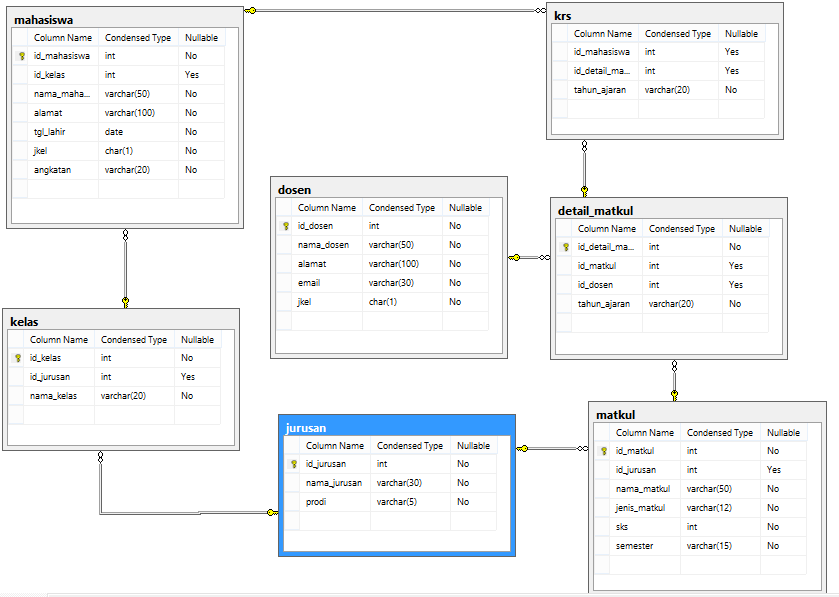Select varchar(5) type cell in jurusan
The width and height of the screenshot is (839, 597).
[x=410, y=502]
